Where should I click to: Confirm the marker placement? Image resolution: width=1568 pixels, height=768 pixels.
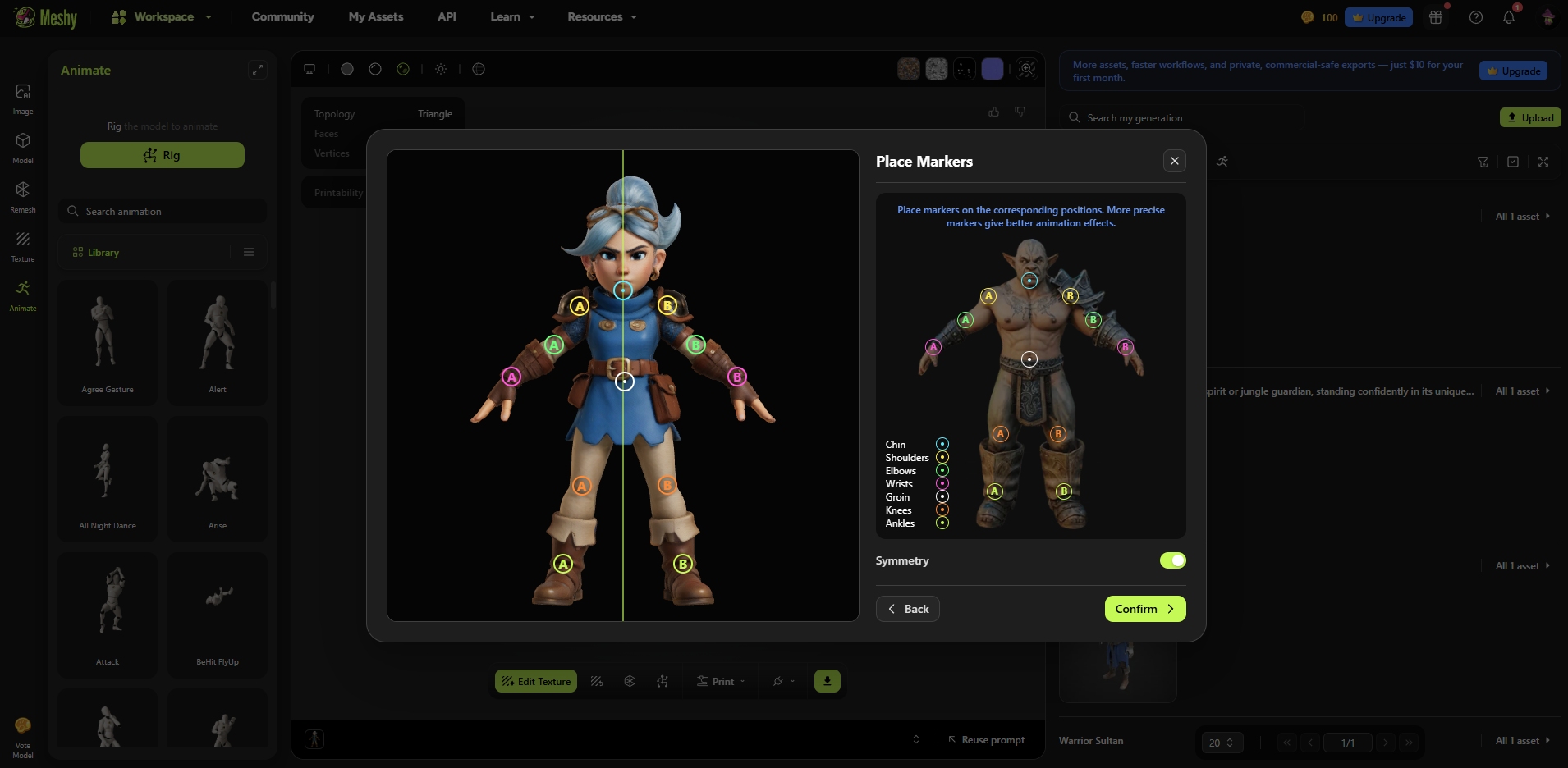(x=1144, y=609)
